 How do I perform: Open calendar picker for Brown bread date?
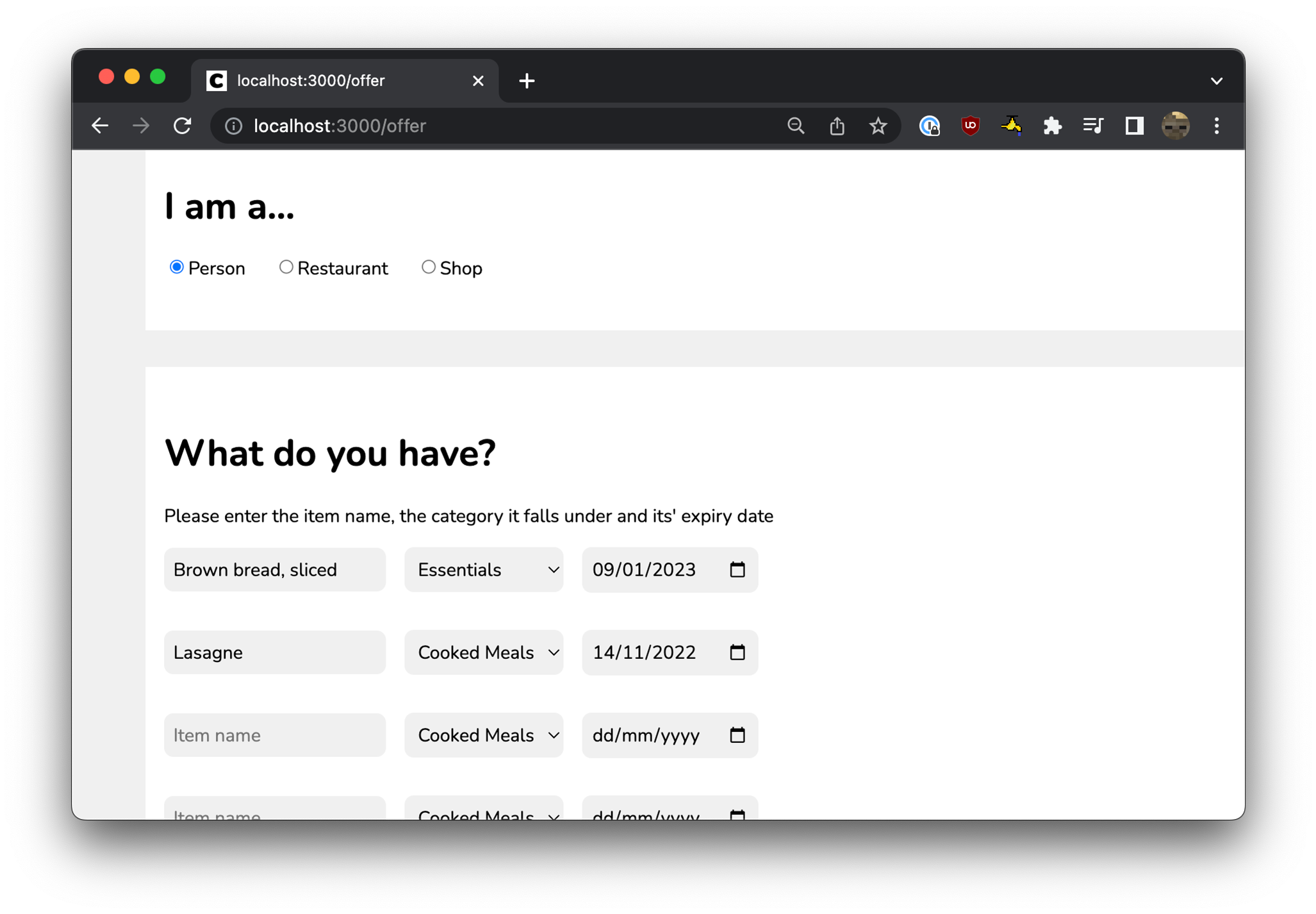pyautogui.click(x=737, y=569)
